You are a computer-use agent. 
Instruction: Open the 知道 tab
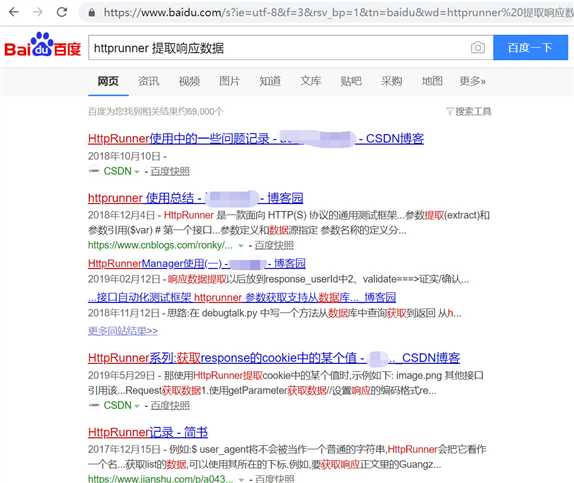270,81
